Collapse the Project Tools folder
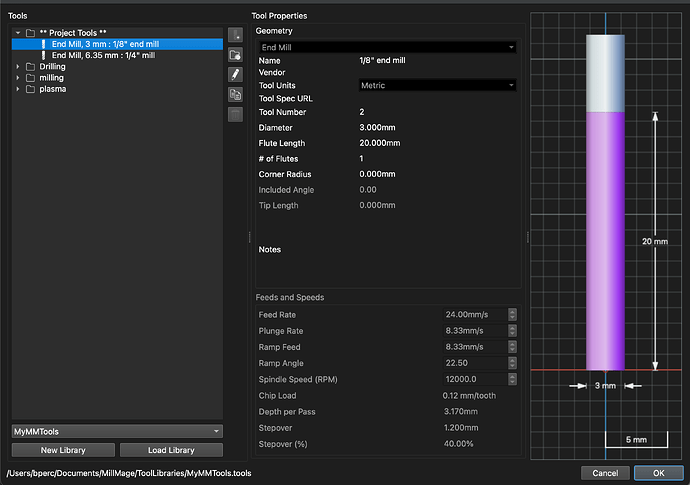This screenshot has width=690, height=485. pos(18,33)
